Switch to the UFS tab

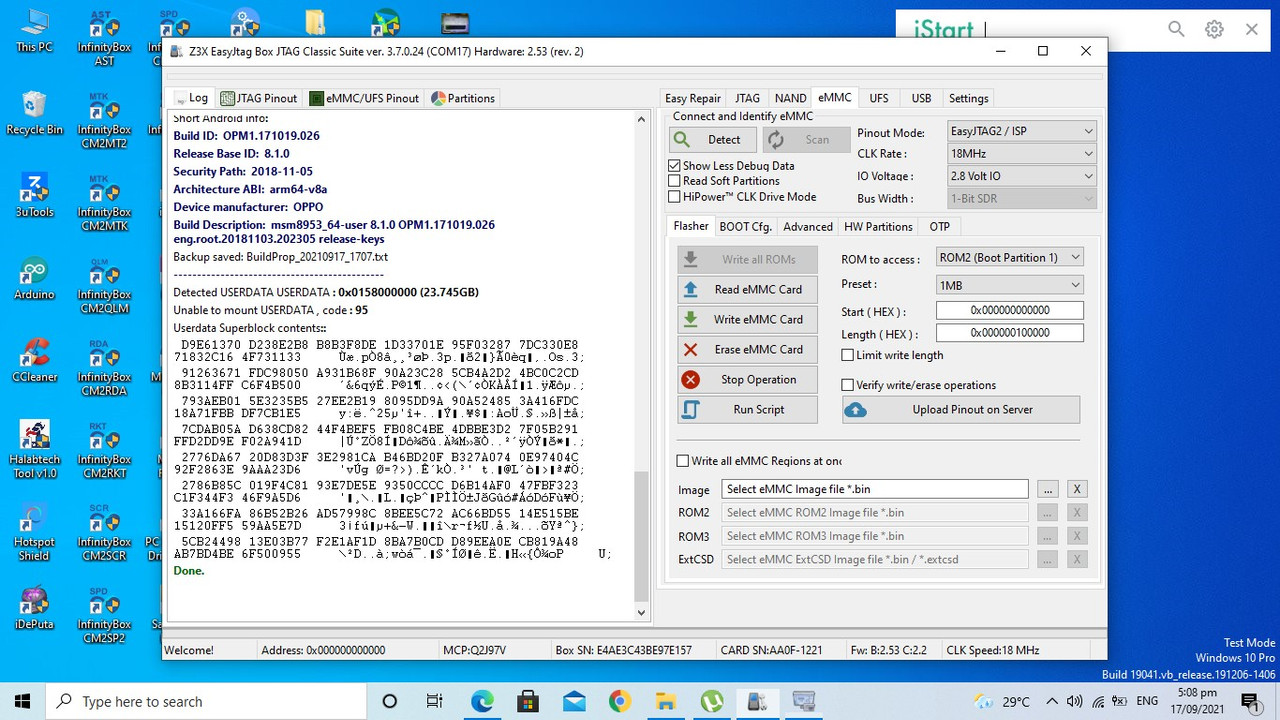[x=878, y=98]
